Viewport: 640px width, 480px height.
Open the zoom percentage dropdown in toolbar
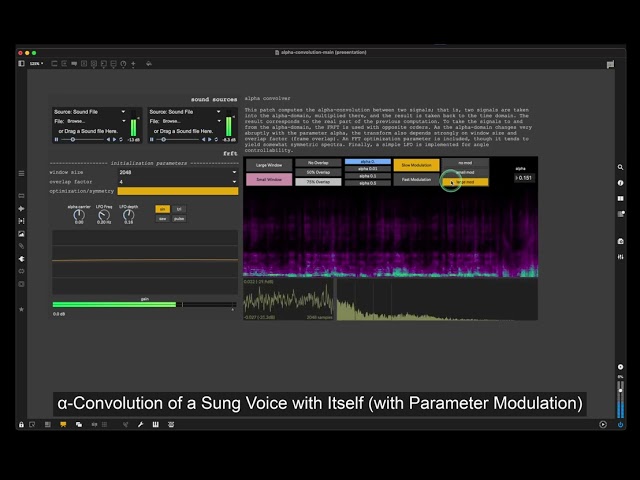pos(36,64)
